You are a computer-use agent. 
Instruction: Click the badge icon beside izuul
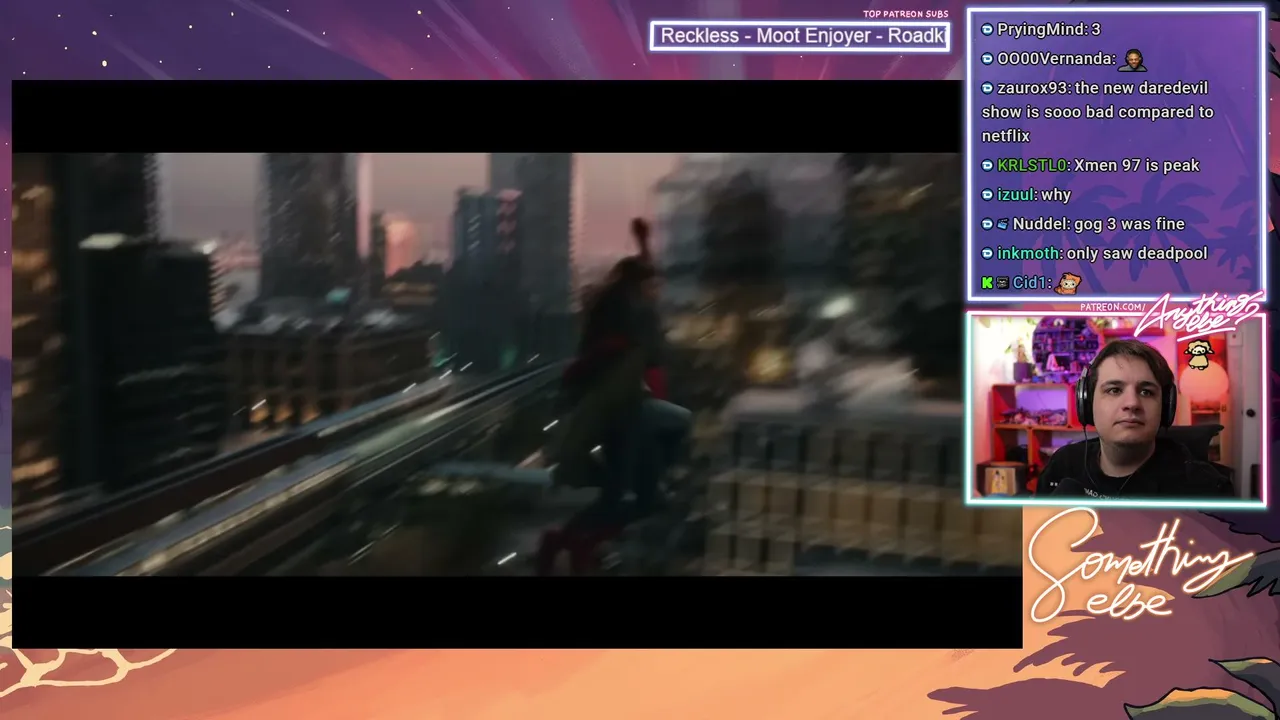987,195
